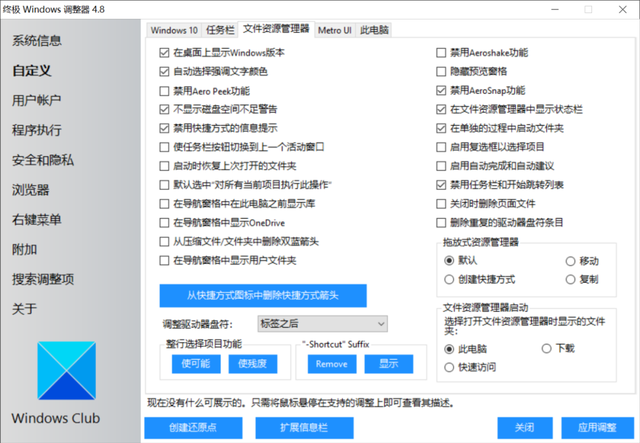This screenshot has height=443, width=640.
Task: Enable 关闭时删除页面文件
Action: 441,204
